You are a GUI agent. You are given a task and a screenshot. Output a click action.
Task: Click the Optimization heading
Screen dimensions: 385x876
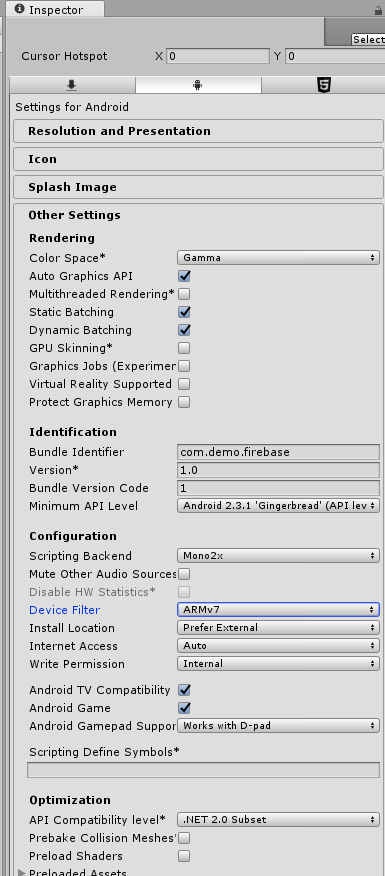click(x=70, y=800)
